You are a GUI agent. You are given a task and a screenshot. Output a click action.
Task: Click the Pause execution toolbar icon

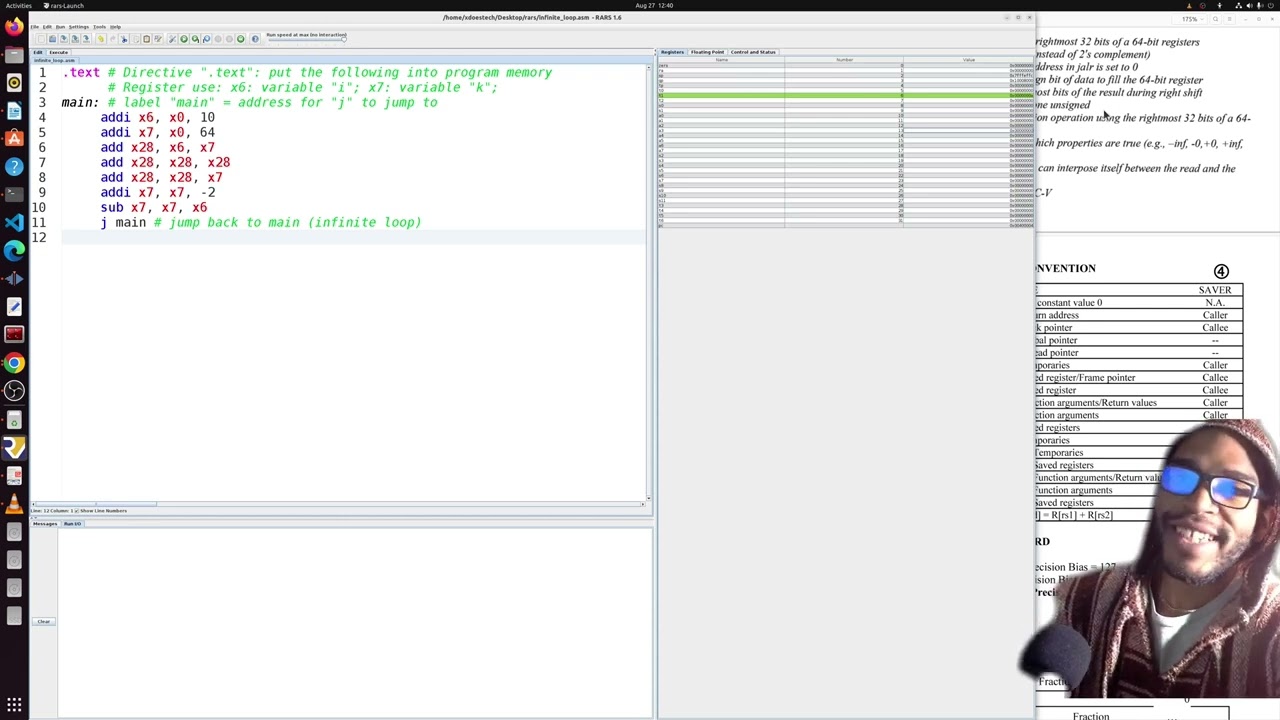218,39
